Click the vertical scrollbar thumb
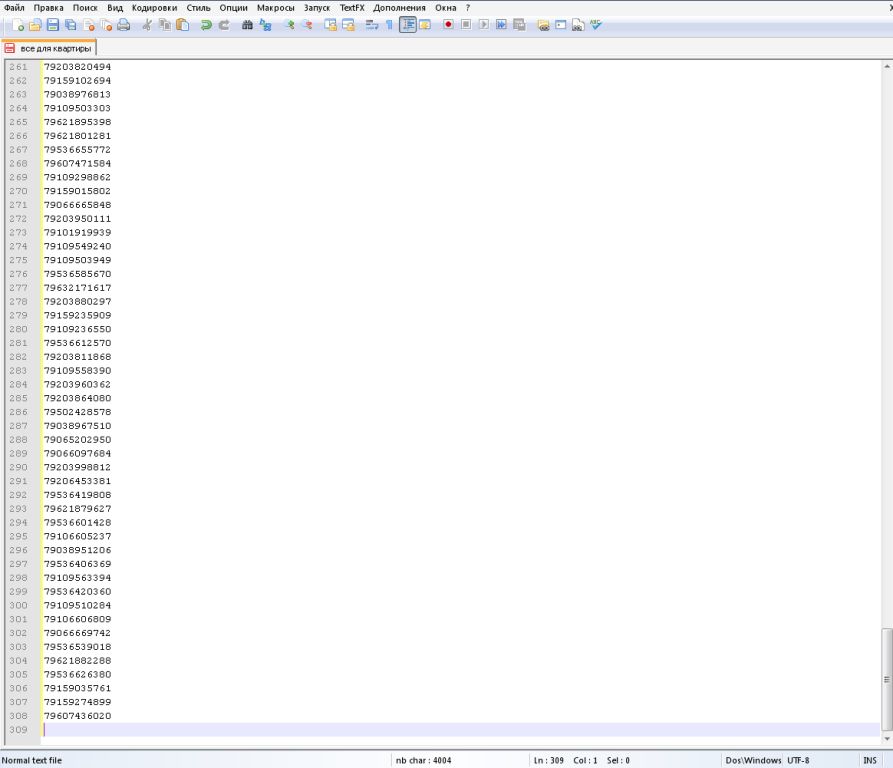 click(887, 679)
